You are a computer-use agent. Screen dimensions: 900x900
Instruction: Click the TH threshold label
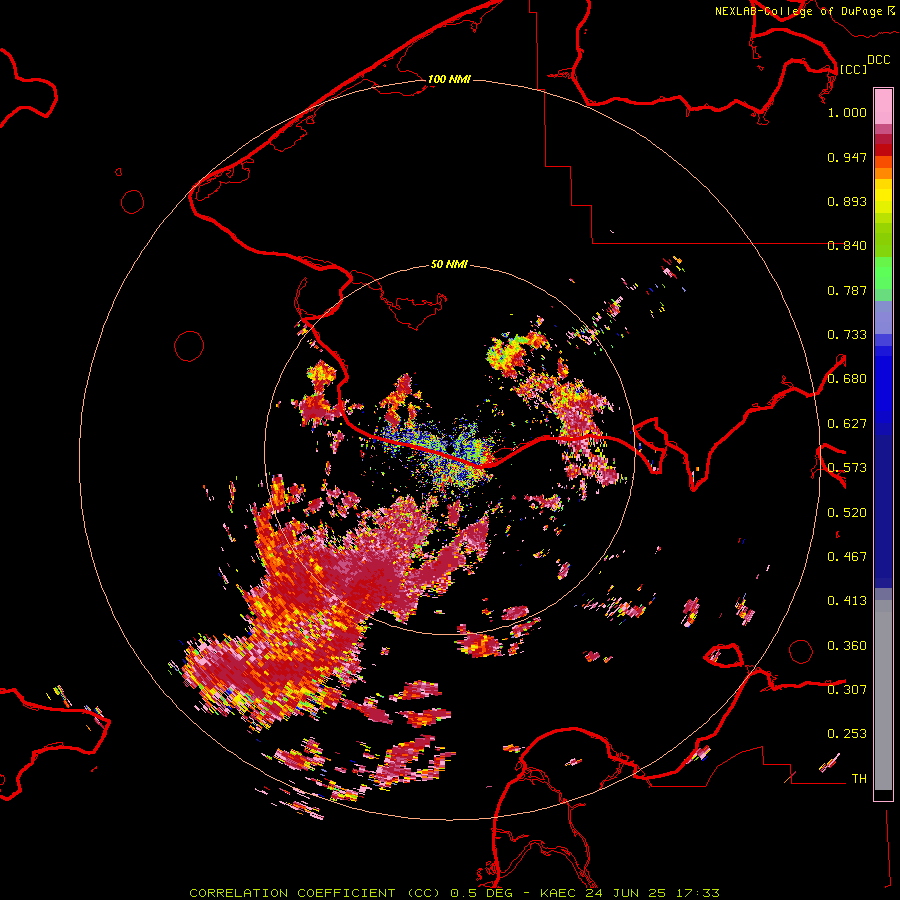coord(859,779)
